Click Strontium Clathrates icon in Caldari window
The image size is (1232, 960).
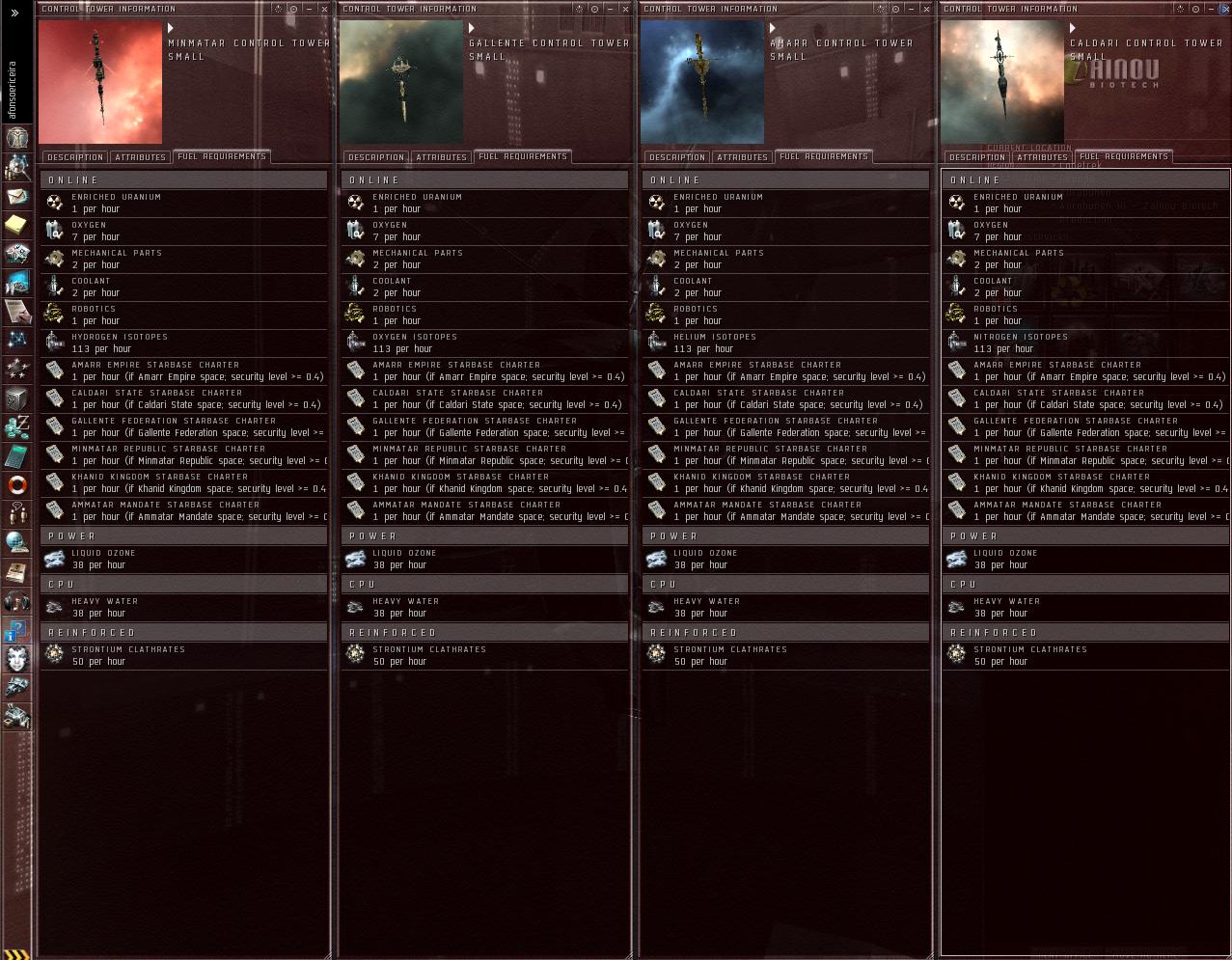click(x=957, y=655)
